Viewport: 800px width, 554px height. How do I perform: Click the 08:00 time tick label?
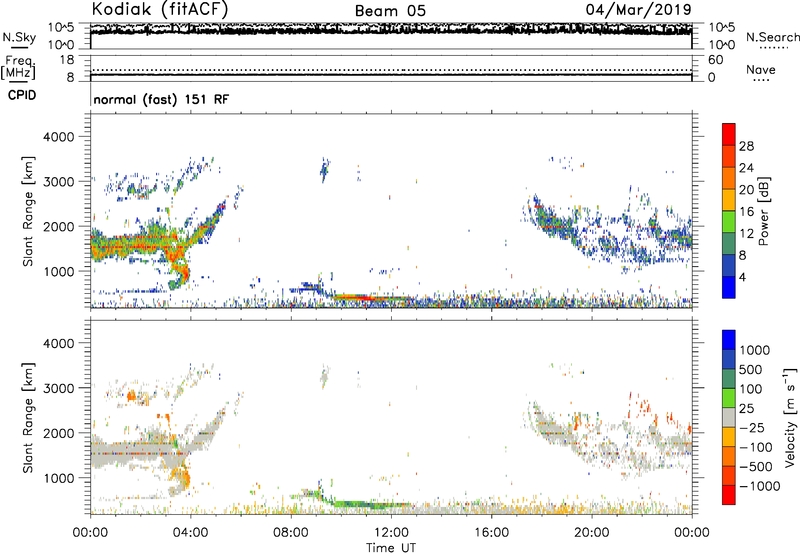click(x=291, y=533)
